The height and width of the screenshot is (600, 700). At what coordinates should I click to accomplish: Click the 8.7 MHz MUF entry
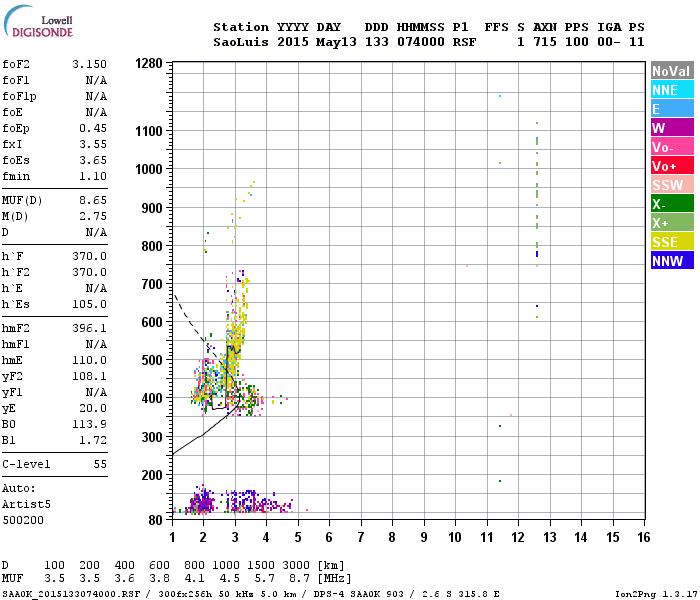[x=300, y=579]
